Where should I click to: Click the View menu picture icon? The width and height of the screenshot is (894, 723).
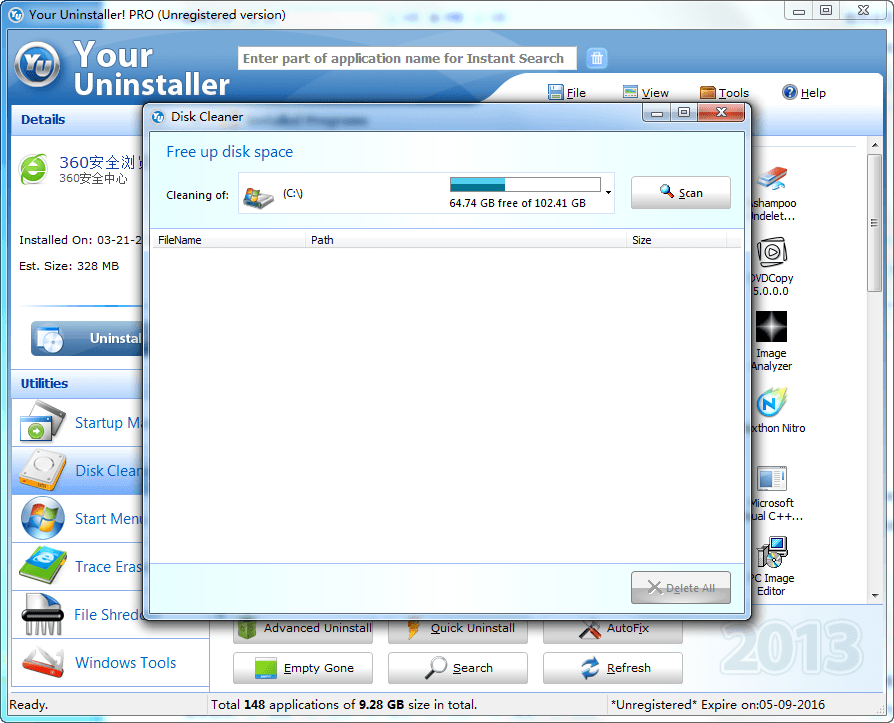(630, 92)
